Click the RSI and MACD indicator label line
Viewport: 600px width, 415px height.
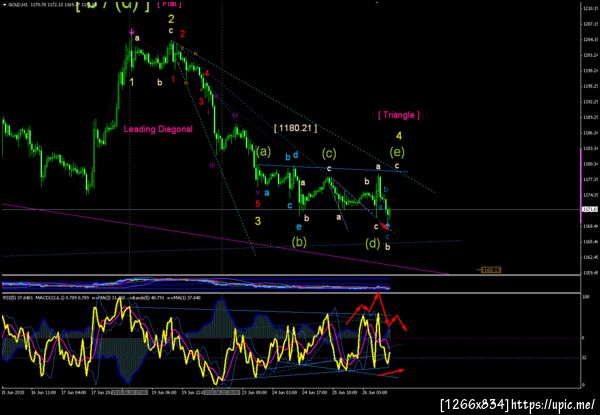tap(101, 297)
